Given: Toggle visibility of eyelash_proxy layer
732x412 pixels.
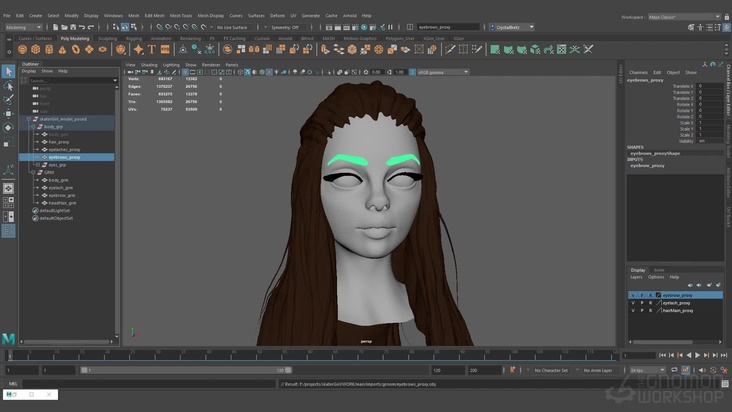Looking at the screenshot, I should (632, 303).
